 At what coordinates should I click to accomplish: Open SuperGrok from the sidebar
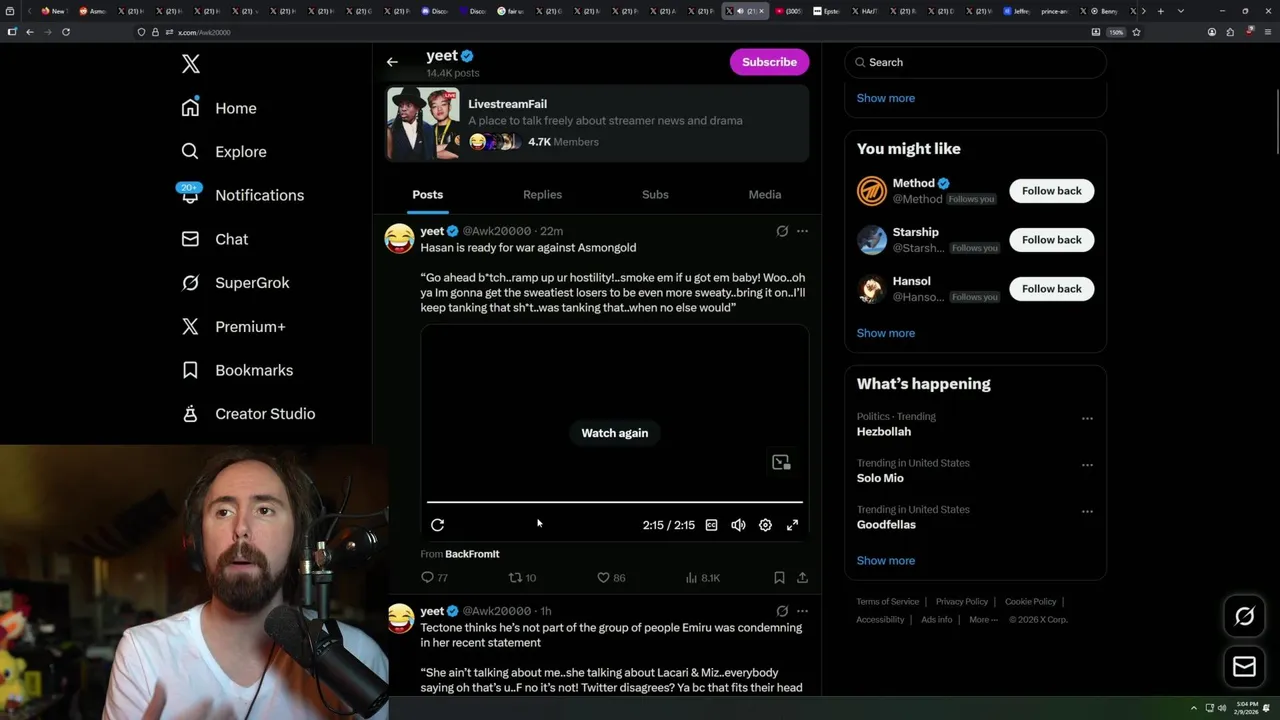click(x=235, y=283)
